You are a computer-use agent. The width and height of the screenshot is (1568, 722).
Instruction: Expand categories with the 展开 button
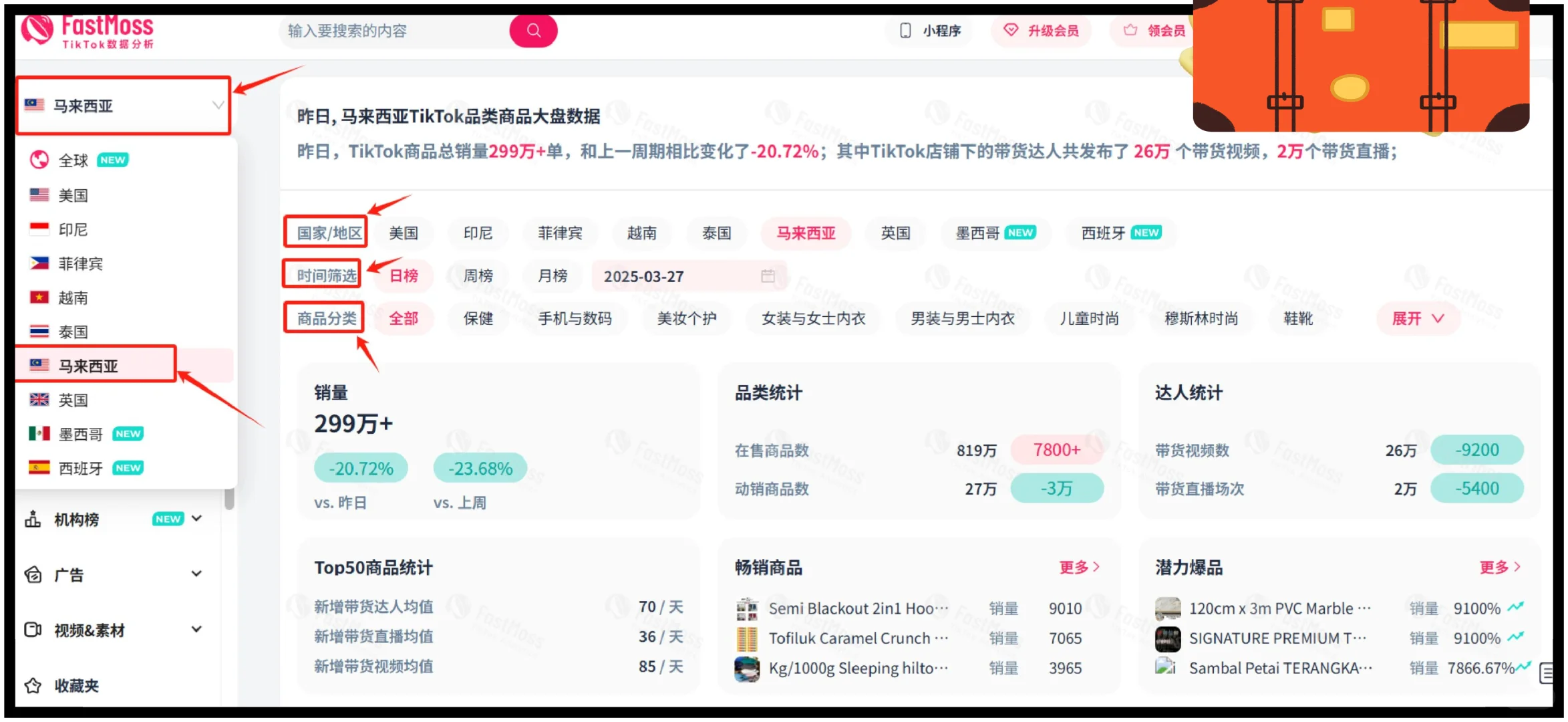1418,318
